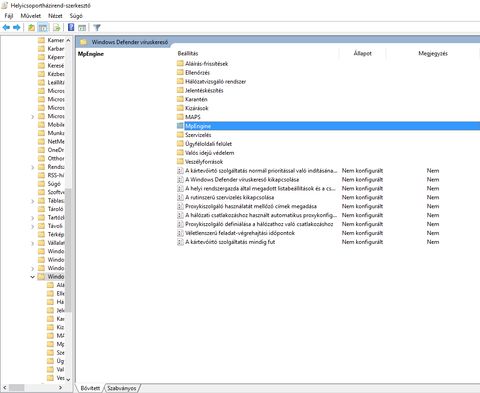Image resolution: width=480 pixels, height=393 pixels.
Task: Click the Export list toolbar icon
Action: click(57, 28)
